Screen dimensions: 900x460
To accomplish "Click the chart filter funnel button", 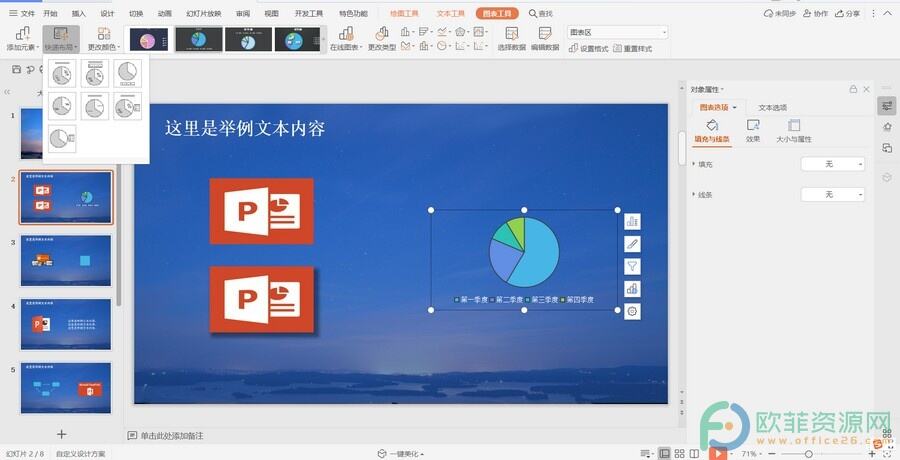I will (632, 266).
